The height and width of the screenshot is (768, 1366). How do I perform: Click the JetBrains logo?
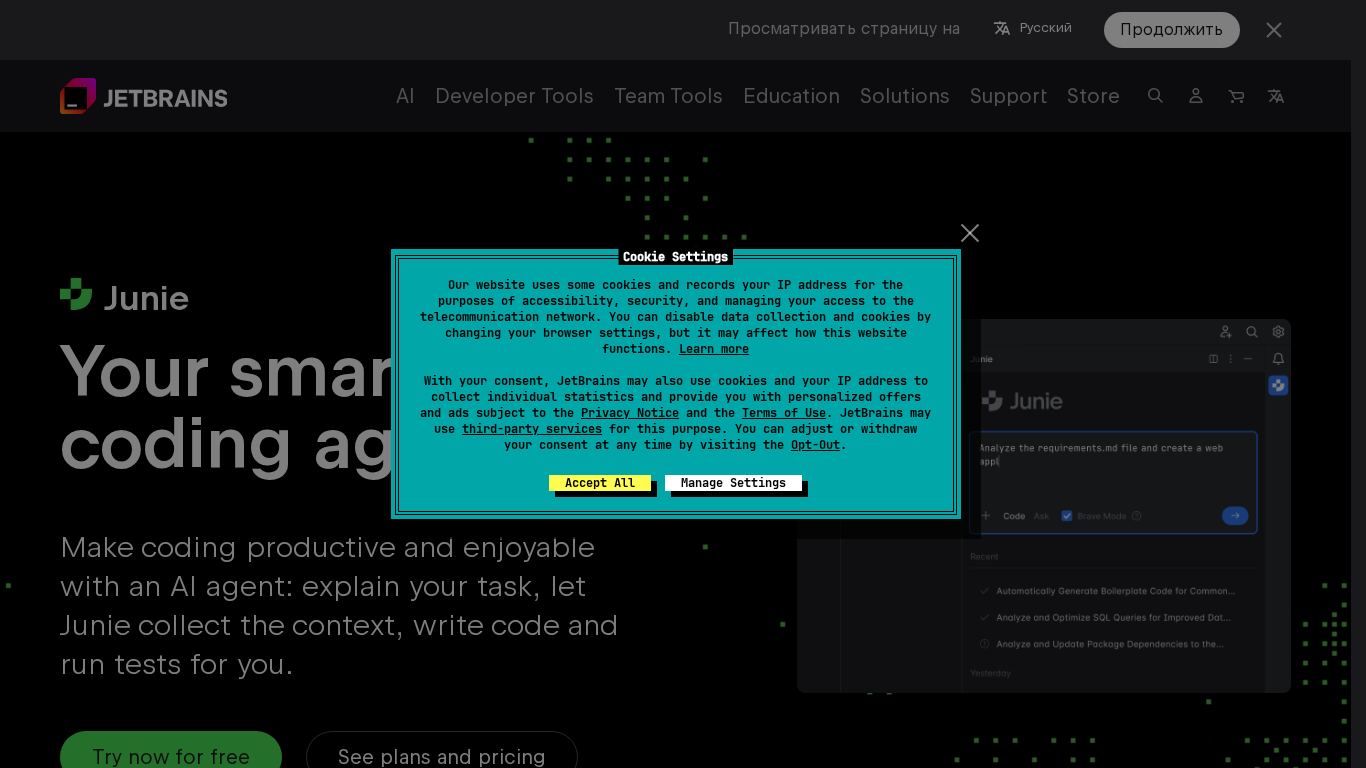pyautogui.click(x=144, y=96)
